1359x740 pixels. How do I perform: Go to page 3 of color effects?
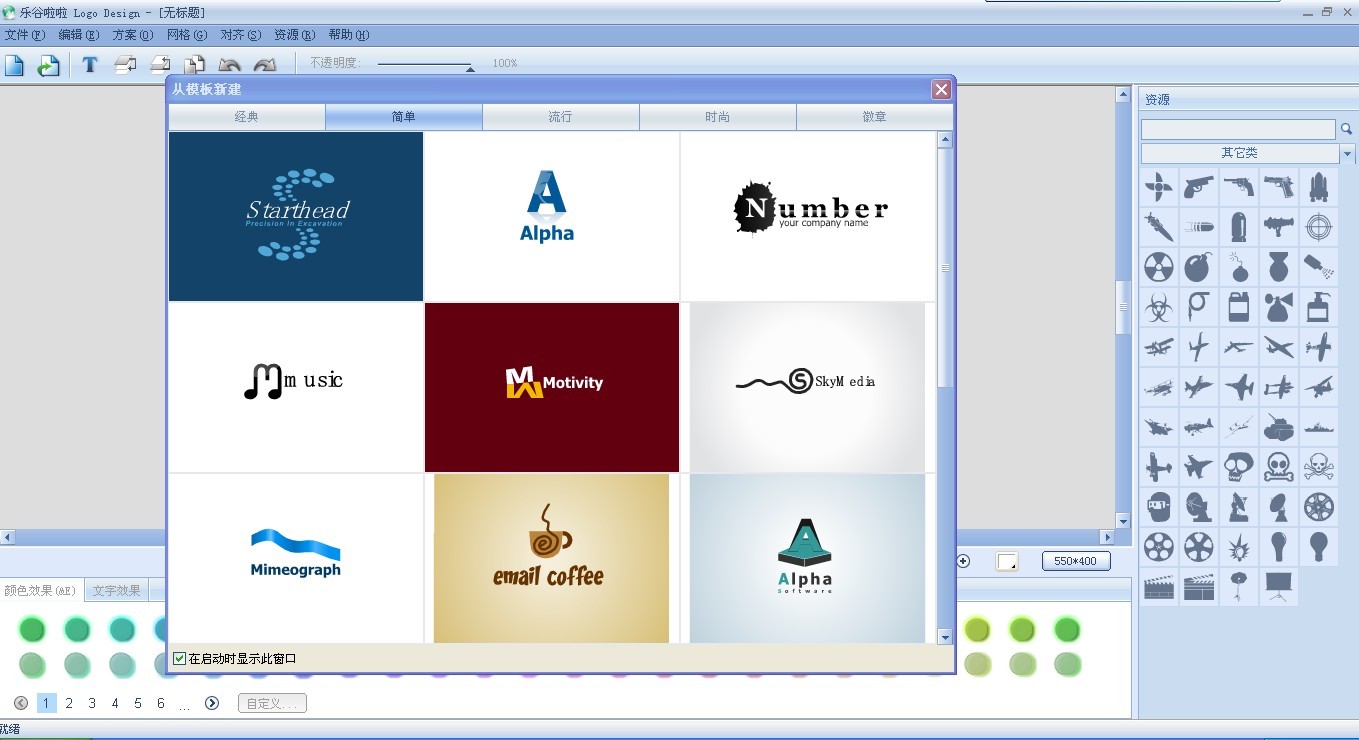point(92,703)
